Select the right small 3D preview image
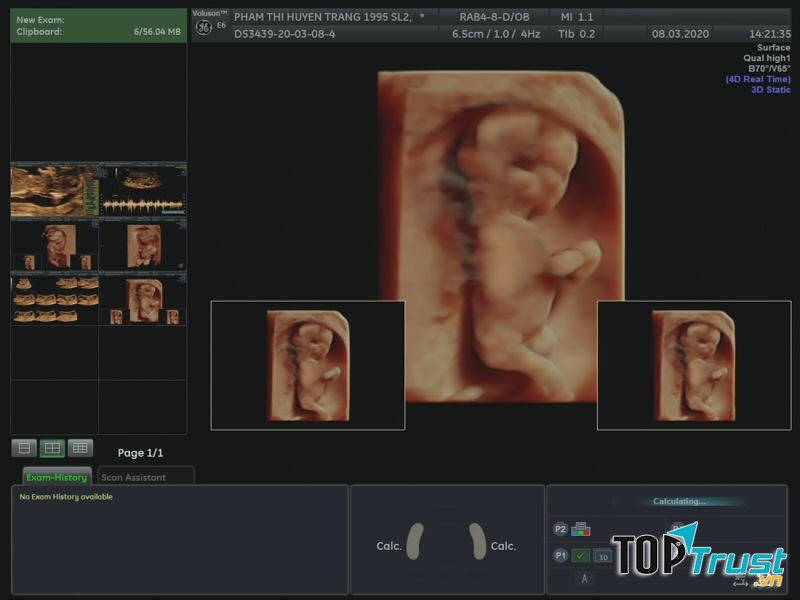This screenshot has height=600, width=800. (693, 365)
